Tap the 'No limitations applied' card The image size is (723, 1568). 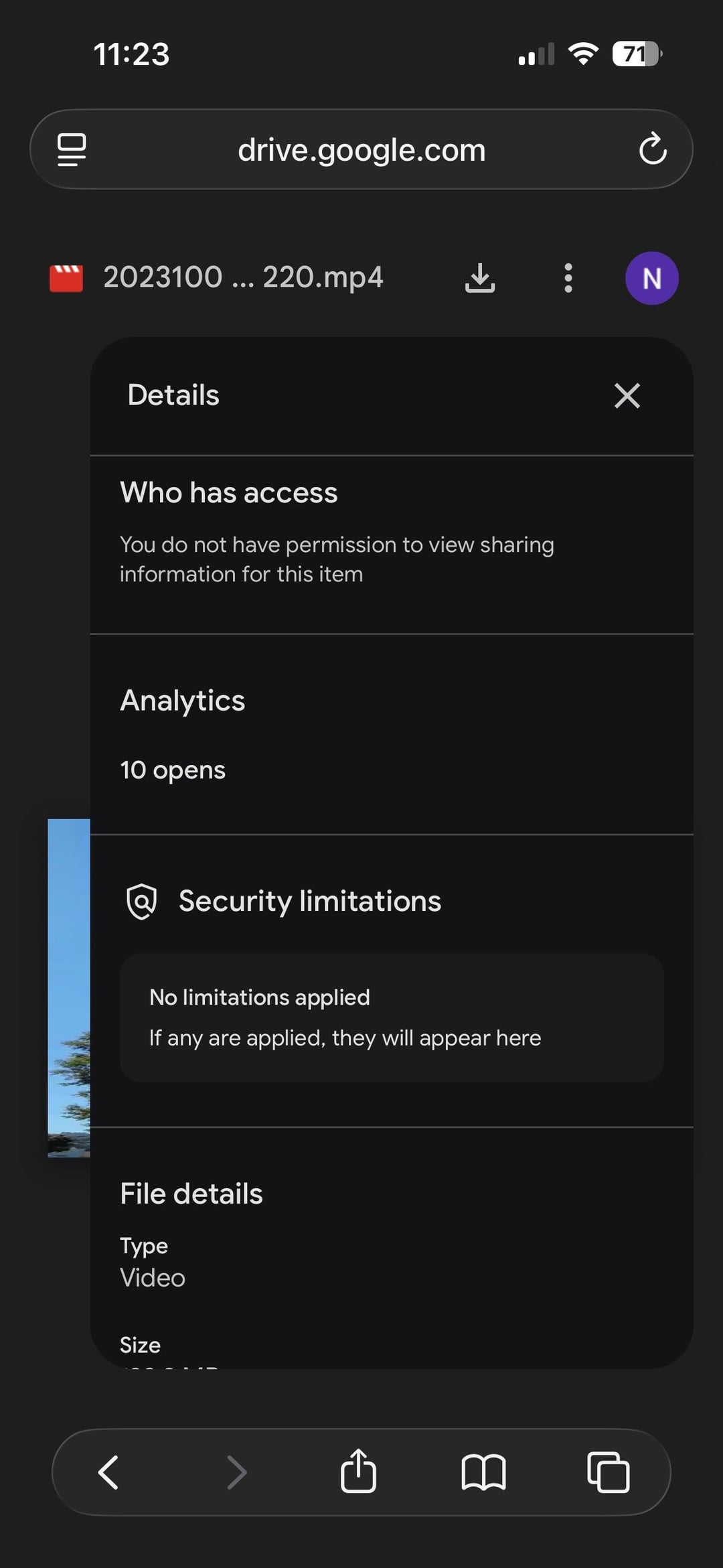pyautogui.click(x=392, y=1017)
